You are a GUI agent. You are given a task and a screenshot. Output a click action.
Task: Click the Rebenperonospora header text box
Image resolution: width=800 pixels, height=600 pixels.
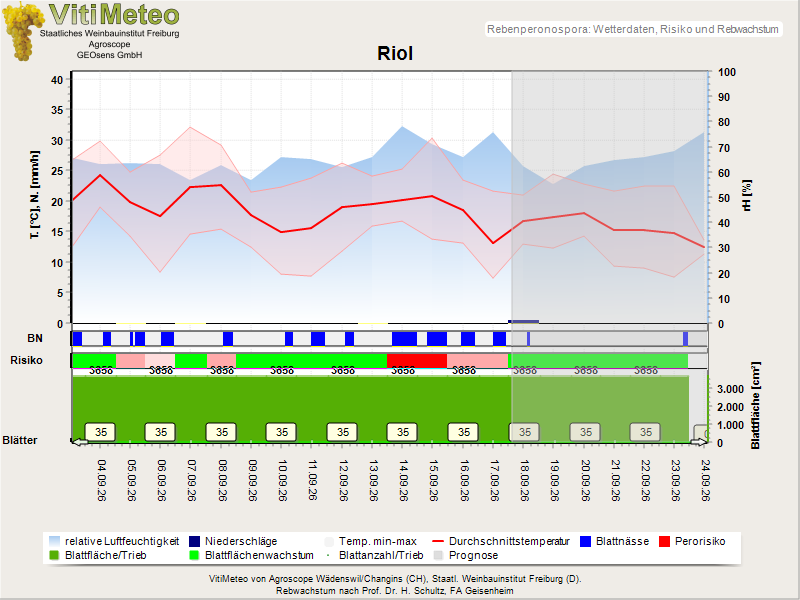633,29
